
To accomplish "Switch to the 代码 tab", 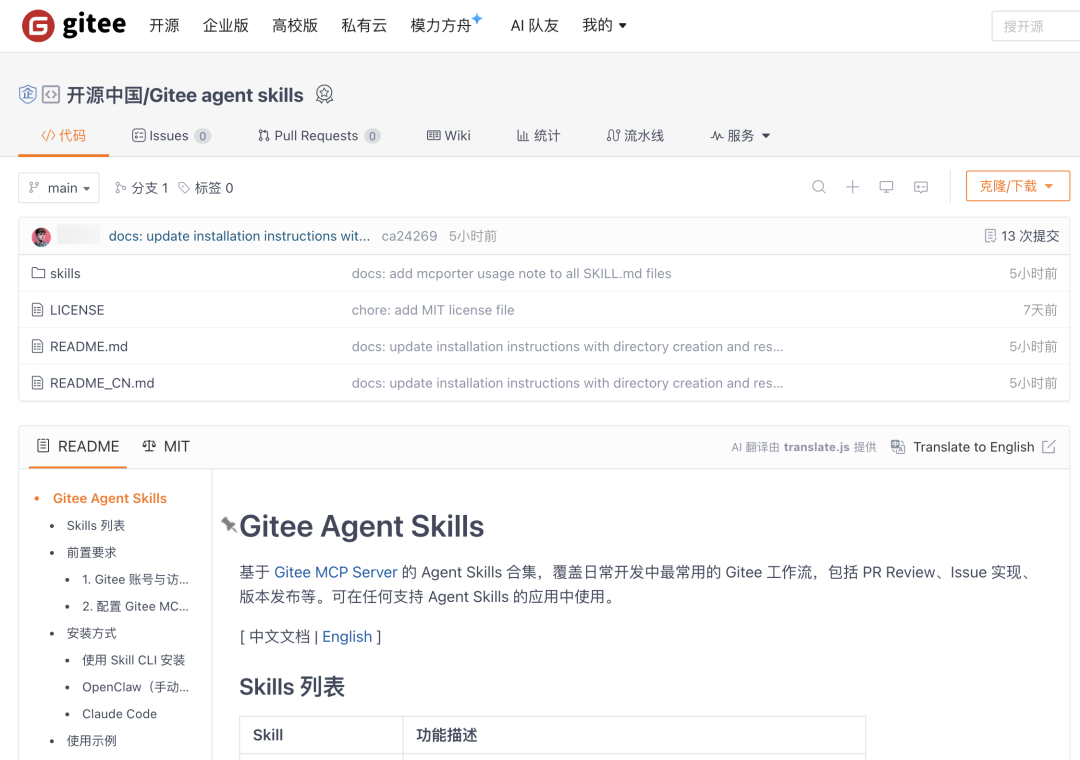I will (63, 136).
